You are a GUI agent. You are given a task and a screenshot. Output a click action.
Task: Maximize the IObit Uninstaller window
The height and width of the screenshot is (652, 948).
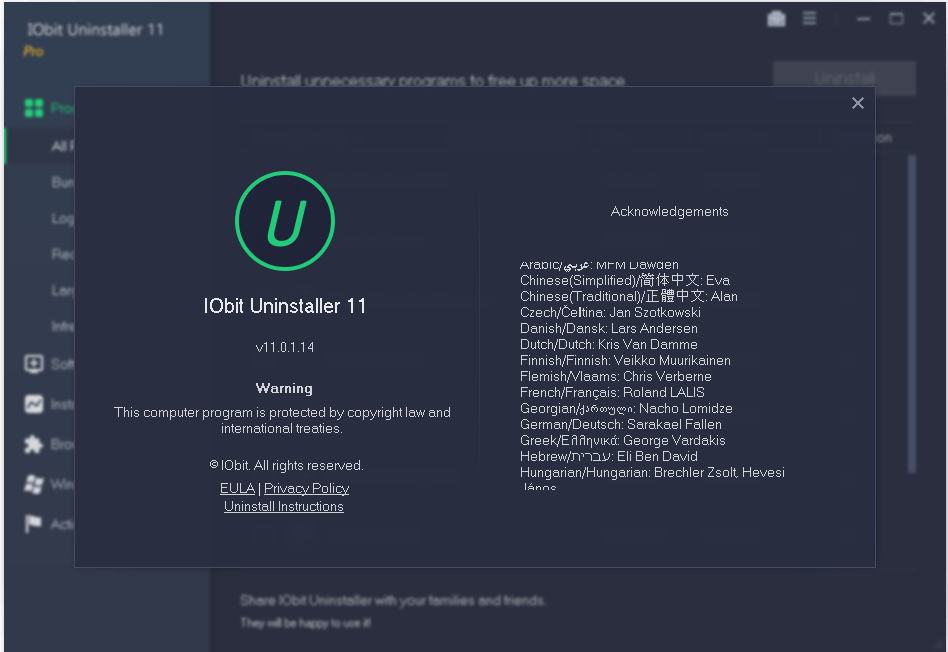[896, 19]
